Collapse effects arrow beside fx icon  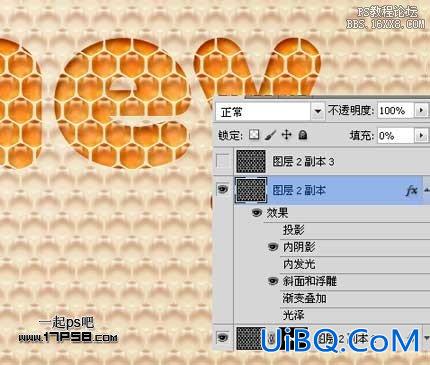426,190
